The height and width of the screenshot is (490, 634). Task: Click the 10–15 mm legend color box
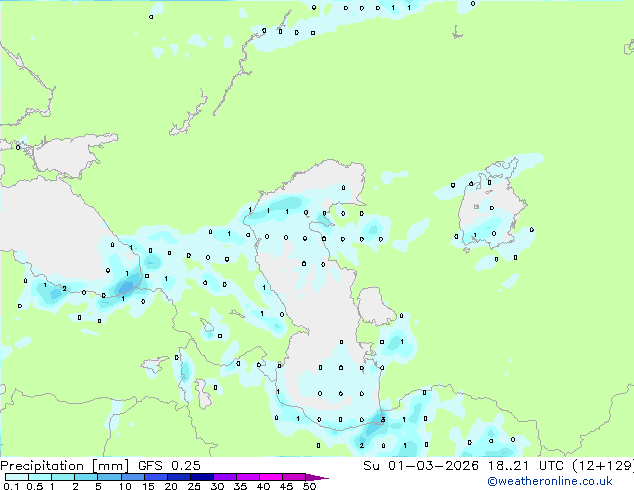click(132, 477)
